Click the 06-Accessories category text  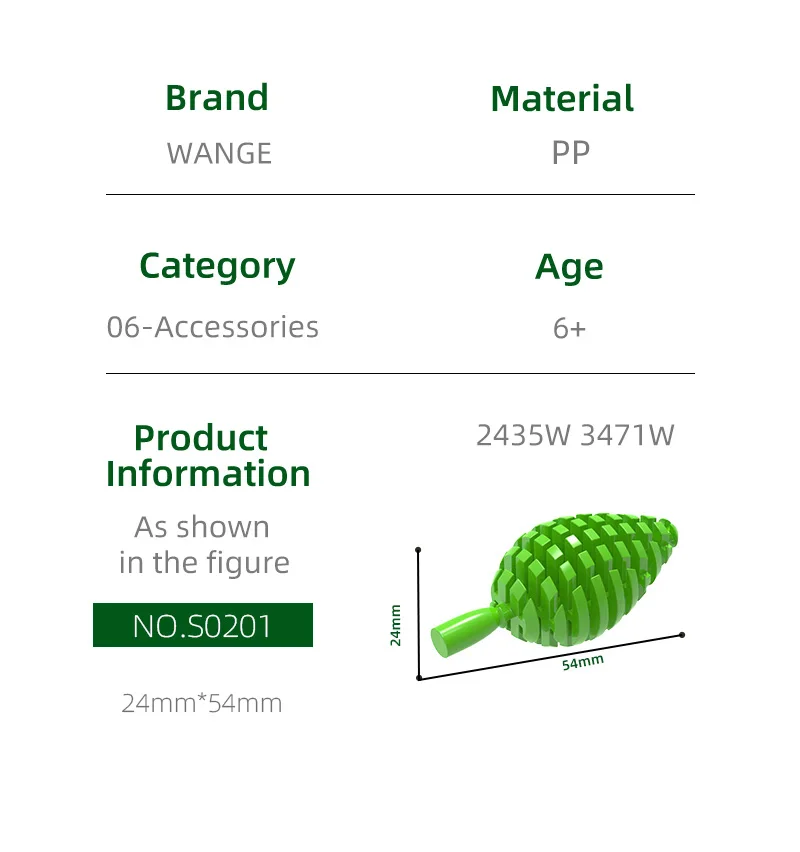click(x=213, y=327)
